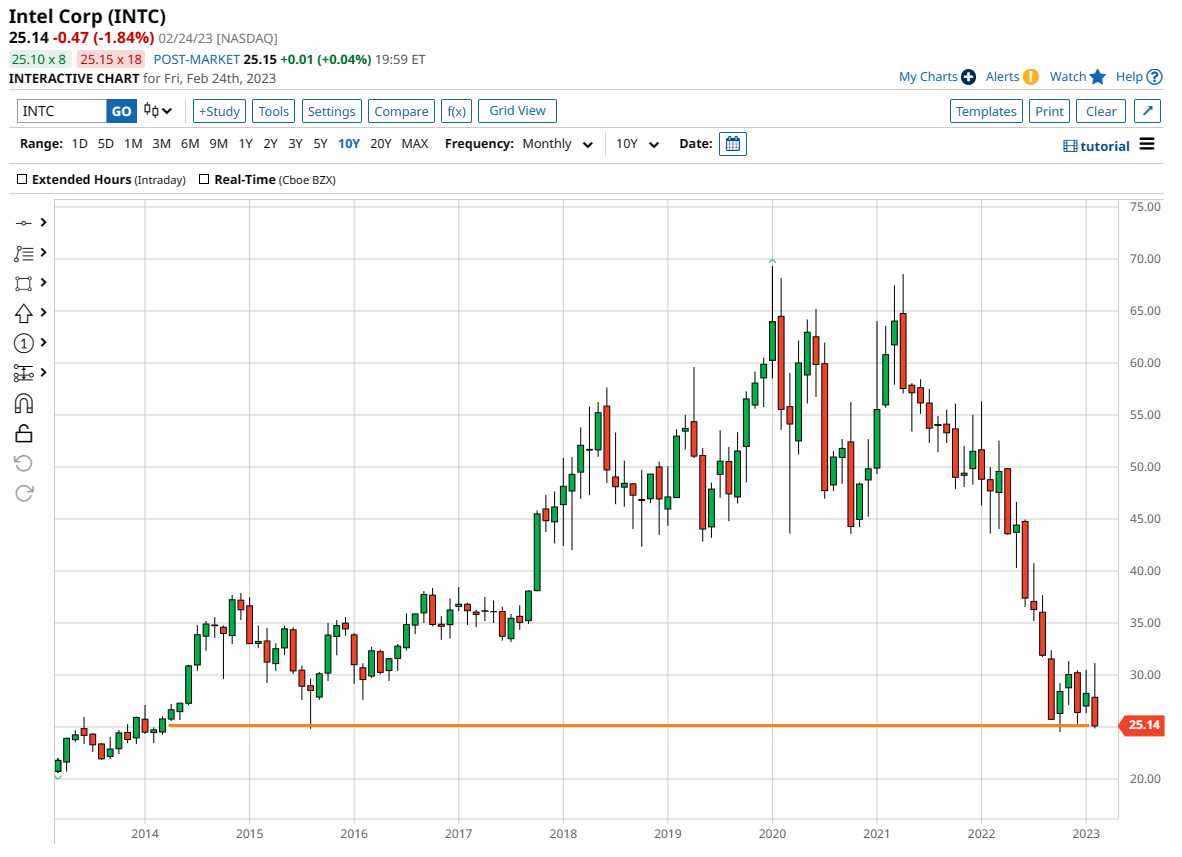The width and height of the screenshot is (1182, 857).
Task: Select the active 10Y range
Action: pos(349,144)
